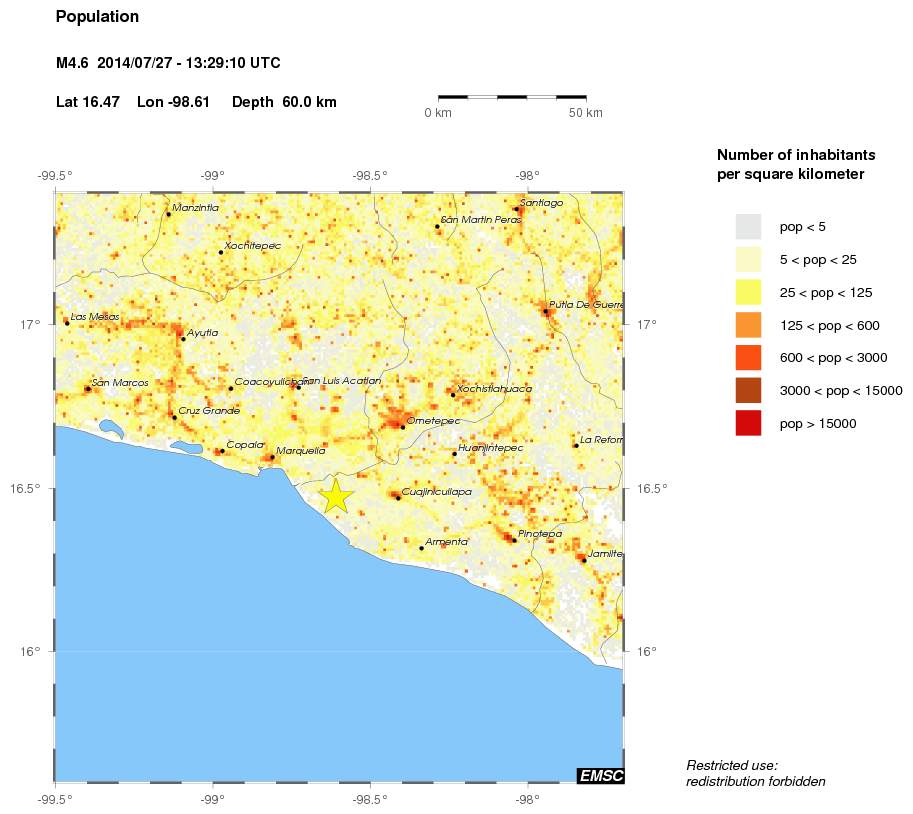Click the 'pop < 5' legend swatch

[747, 226]
